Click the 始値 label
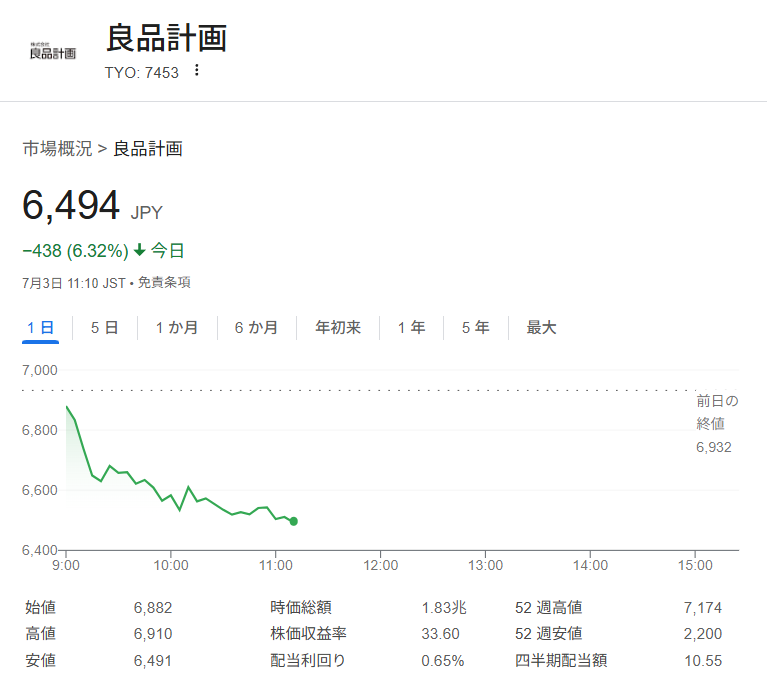This screenshot has height=682, width=767. (41, 608)
